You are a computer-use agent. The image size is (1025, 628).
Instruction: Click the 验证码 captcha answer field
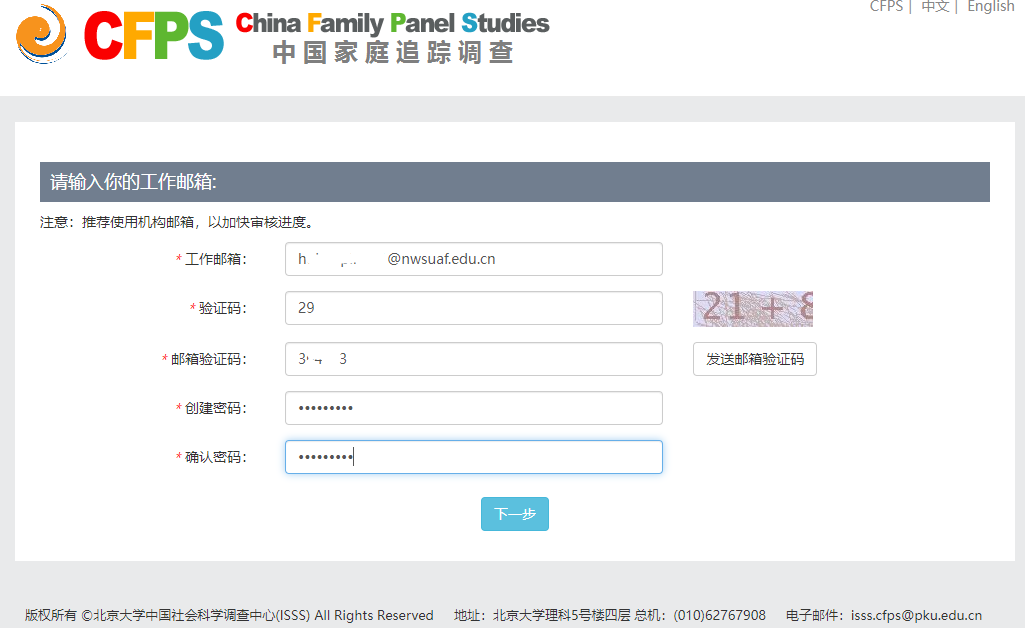[x=473, y=308]
